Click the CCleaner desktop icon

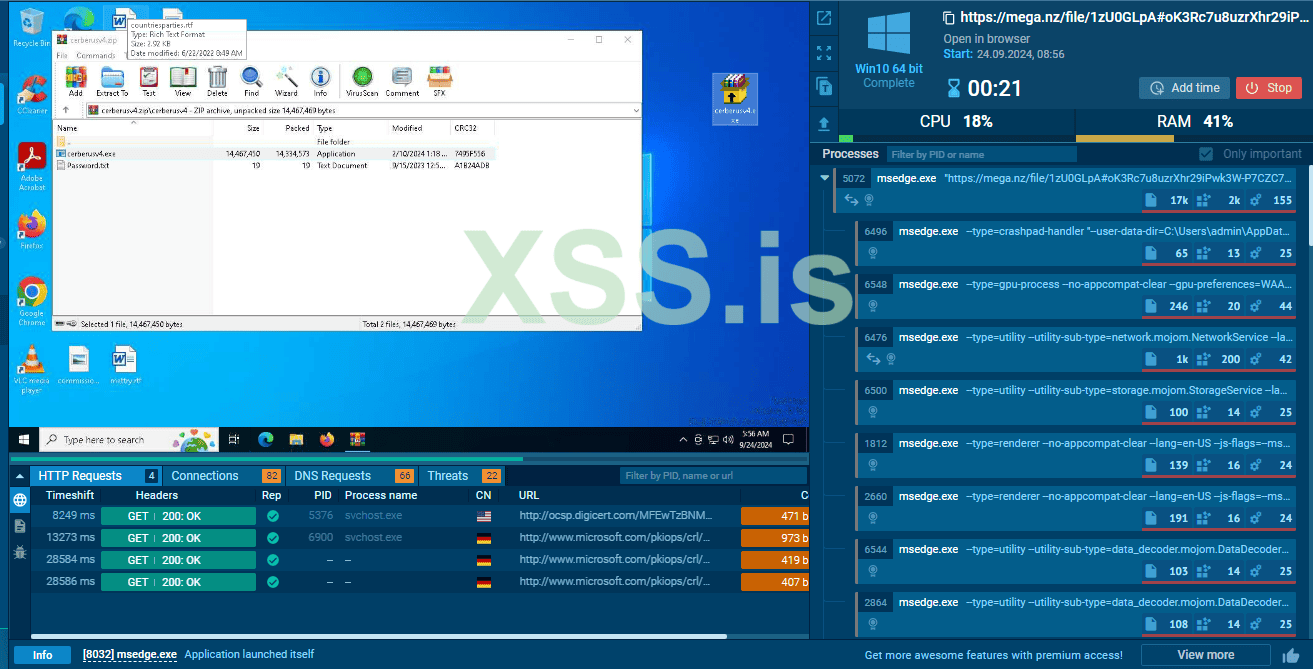(x=31, y=95)
